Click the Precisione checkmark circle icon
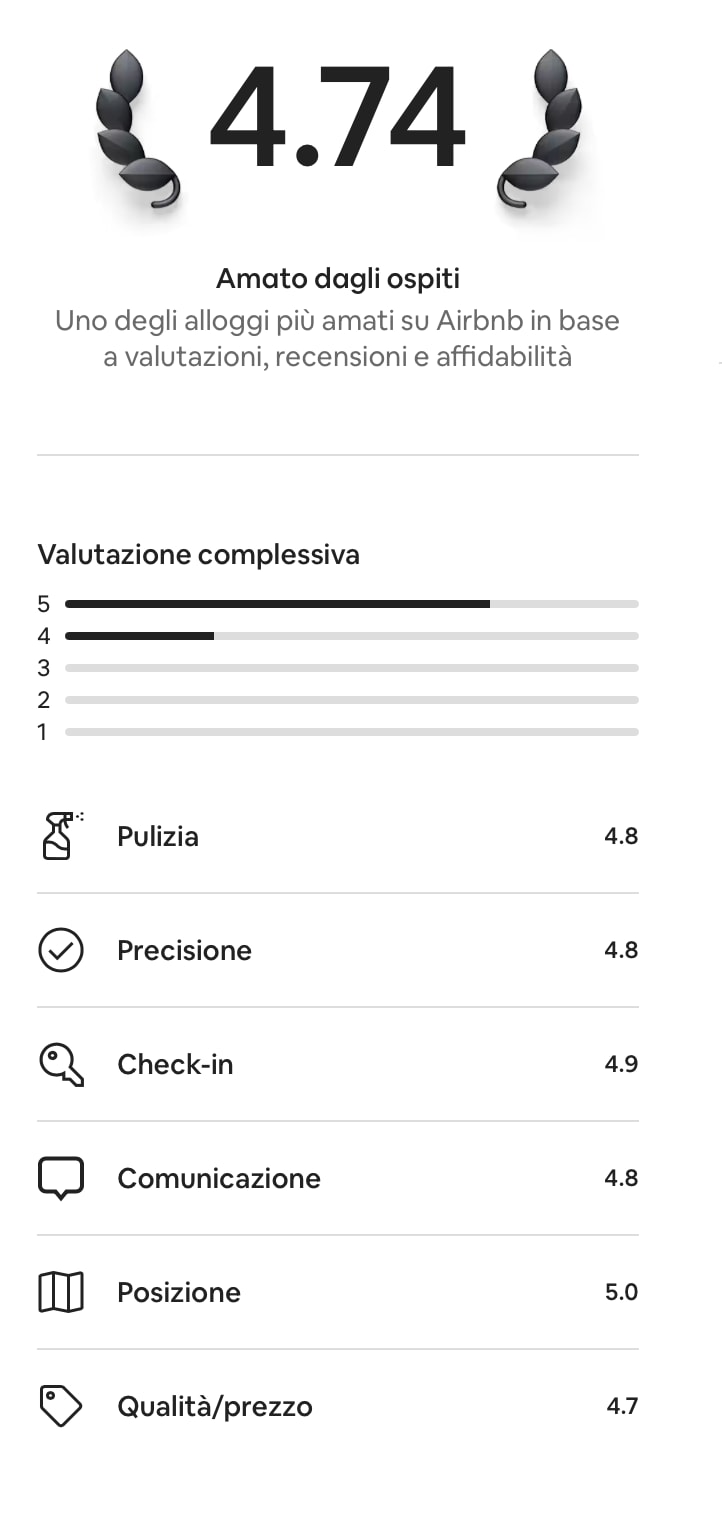Screen dimensions: 722x1522 61,950
